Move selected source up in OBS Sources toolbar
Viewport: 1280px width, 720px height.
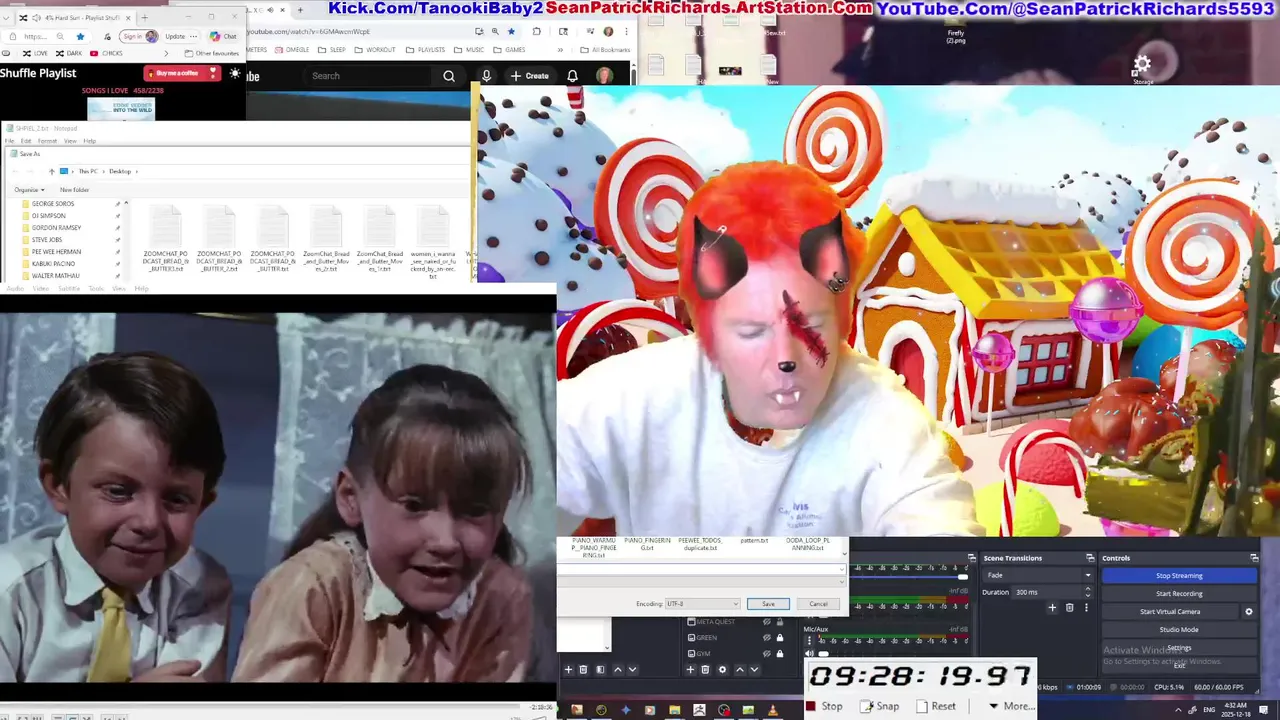tap(740, 670)
